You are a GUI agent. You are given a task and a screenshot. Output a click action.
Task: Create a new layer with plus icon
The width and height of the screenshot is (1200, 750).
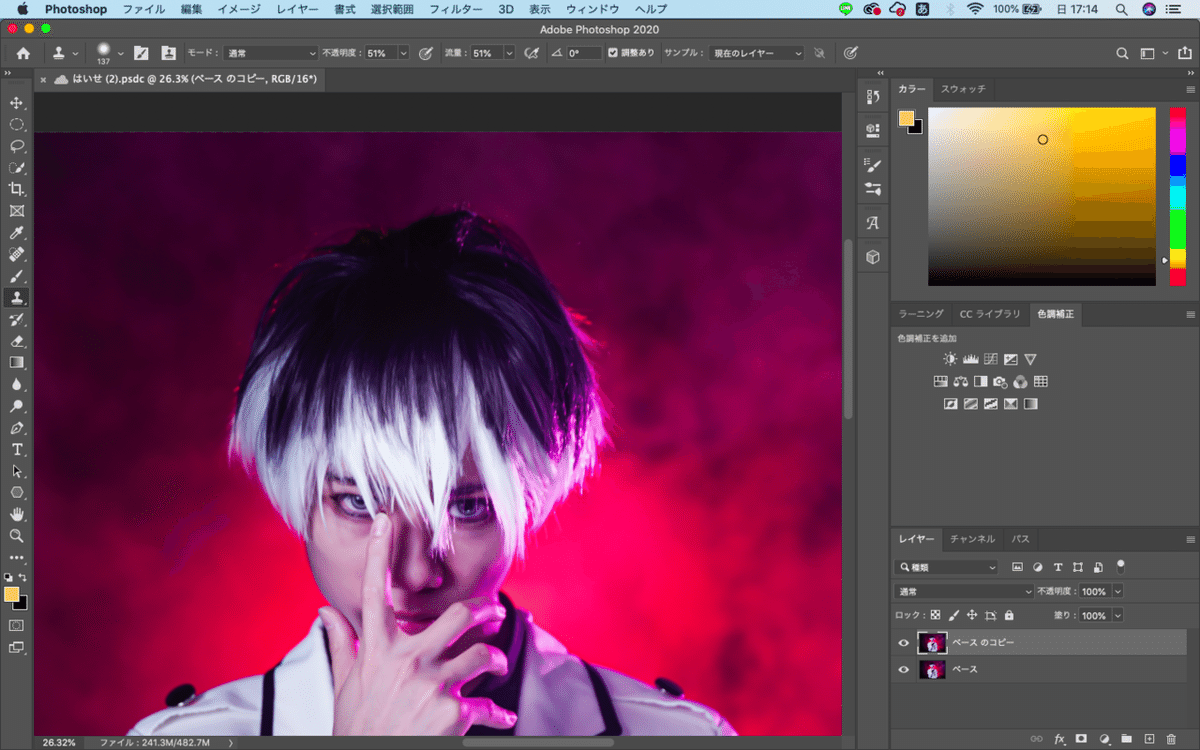tap(1150, 739)
